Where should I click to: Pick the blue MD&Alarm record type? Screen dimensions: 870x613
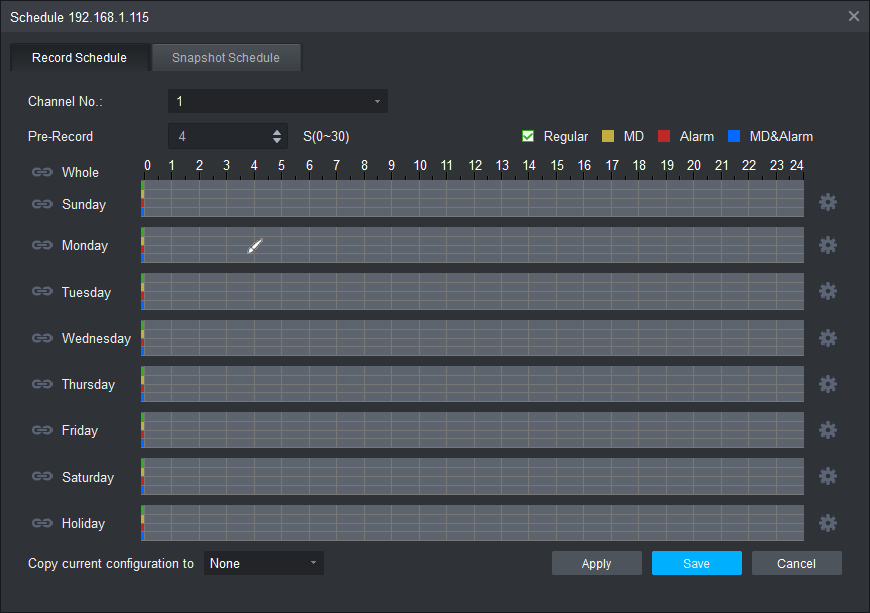734,136
